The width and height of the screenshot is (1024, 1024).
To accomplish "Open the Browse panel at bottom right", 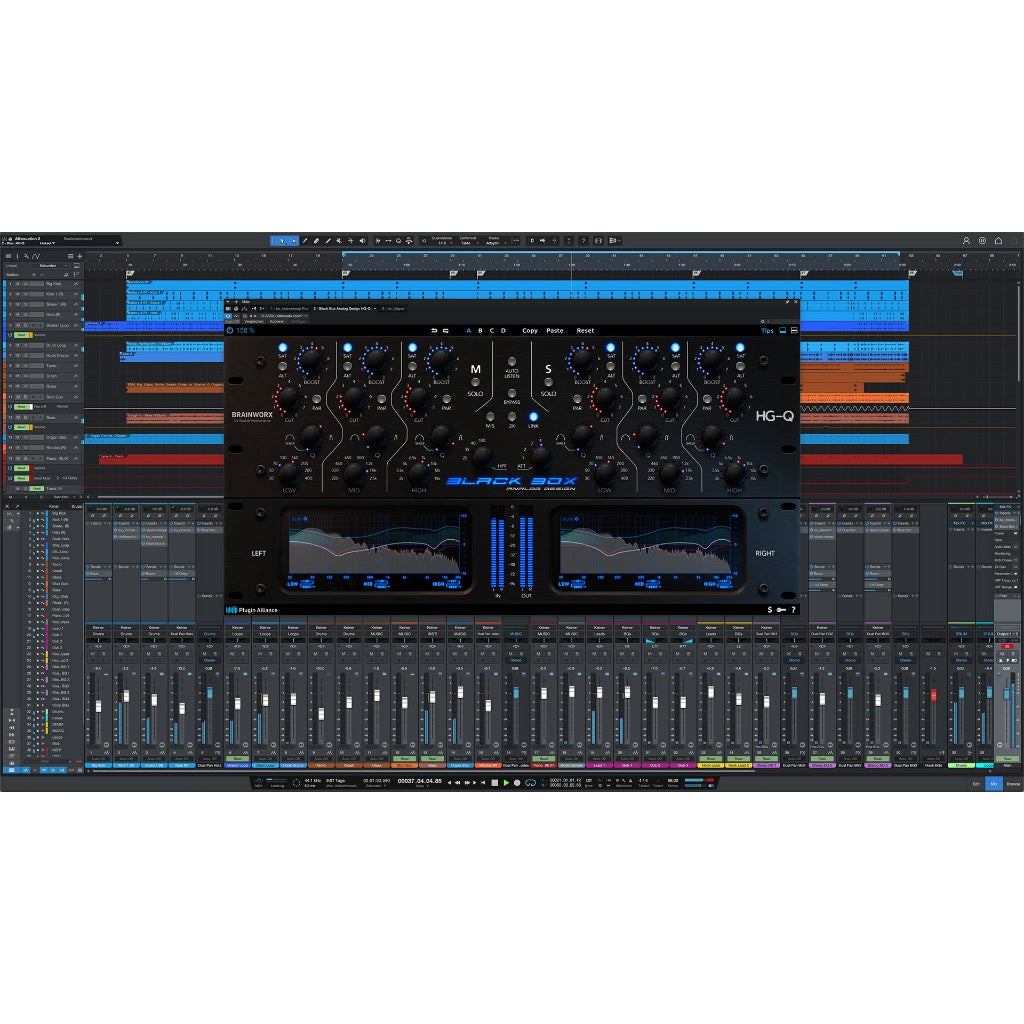I will pos(1013,783).
